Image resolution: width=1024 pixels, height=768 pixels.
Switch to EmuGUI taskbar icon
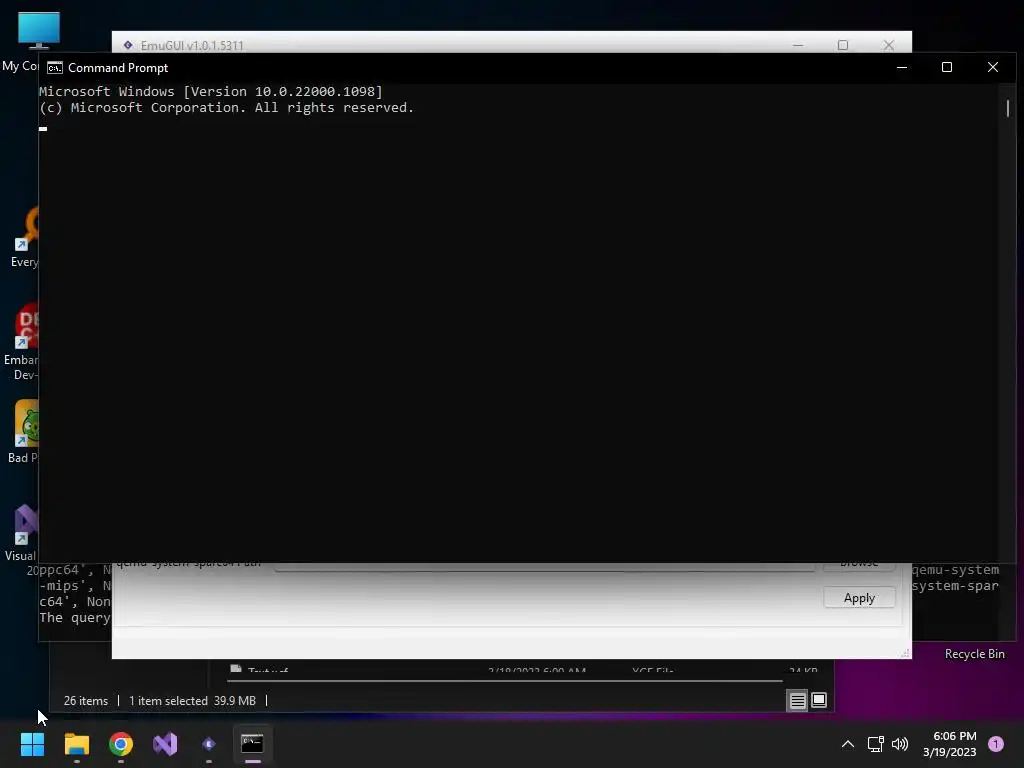[209, 744]
